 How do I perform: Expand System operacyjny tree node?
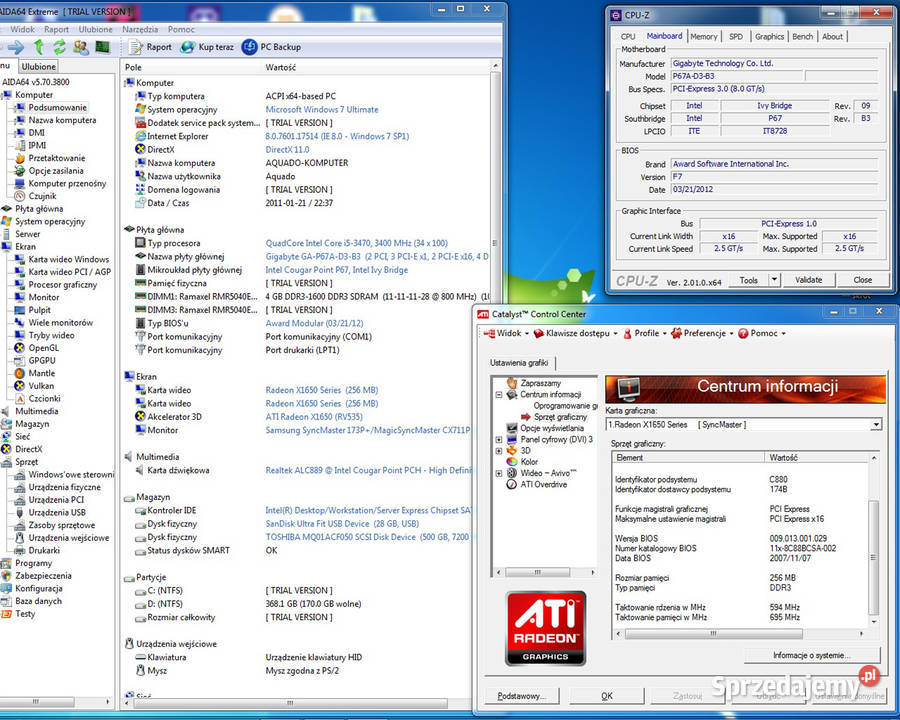50,221
